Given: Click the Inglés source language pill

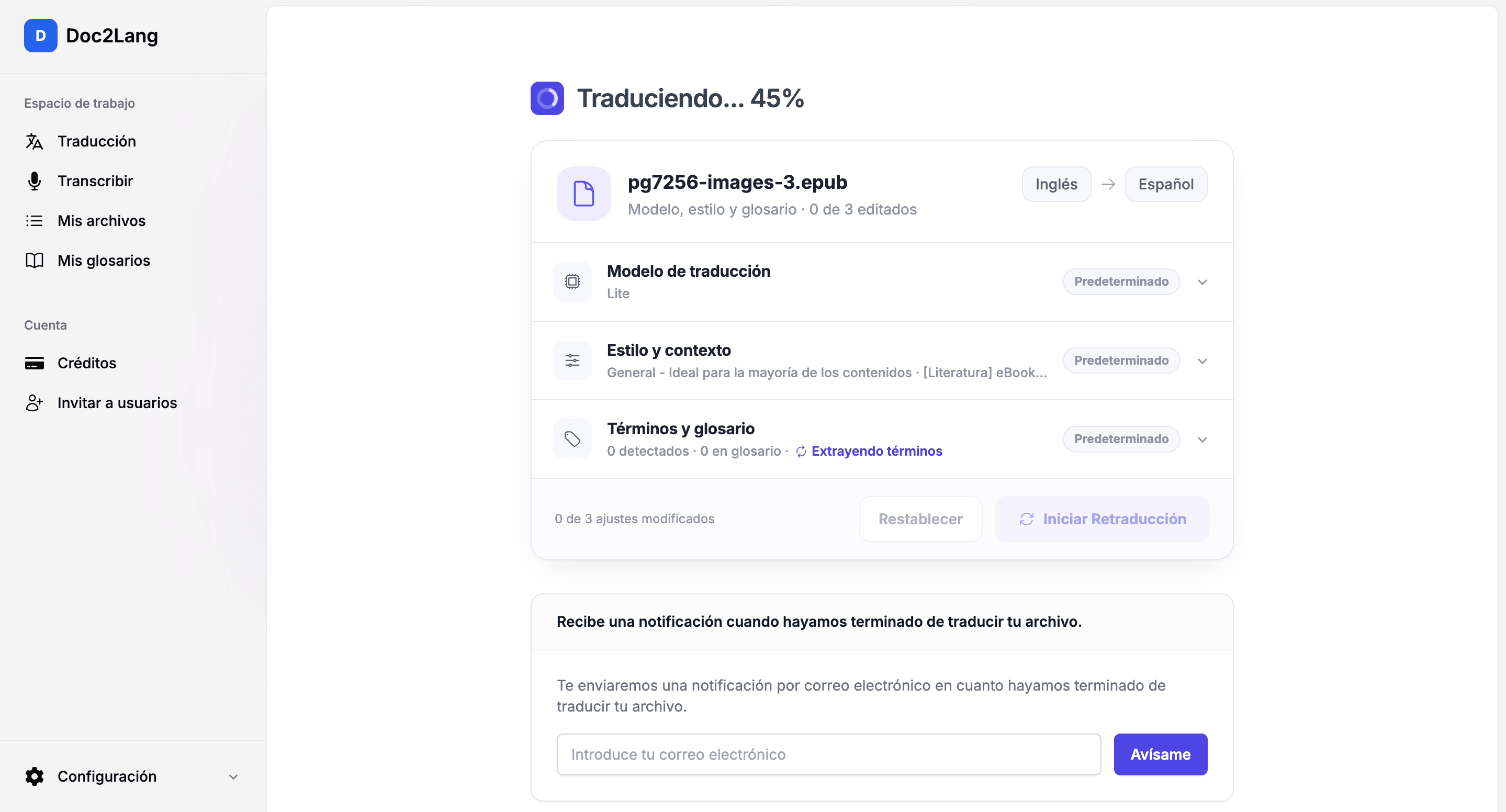Looking at the screenshot, I should [1056, 184].
